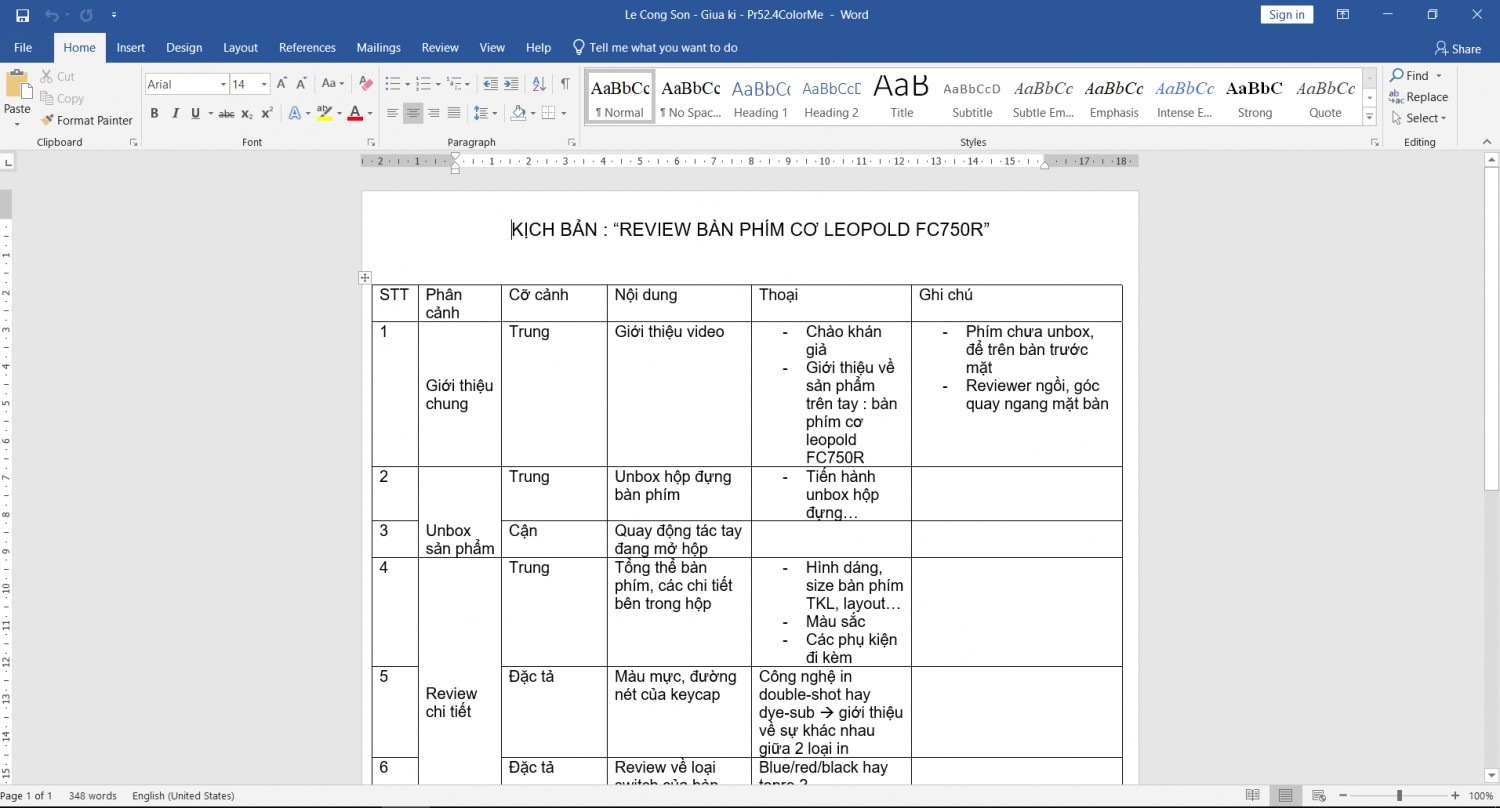Increase font size with Grow Font
The image size is (1500, 808).
pyautogui.click(x=282, y=84)
